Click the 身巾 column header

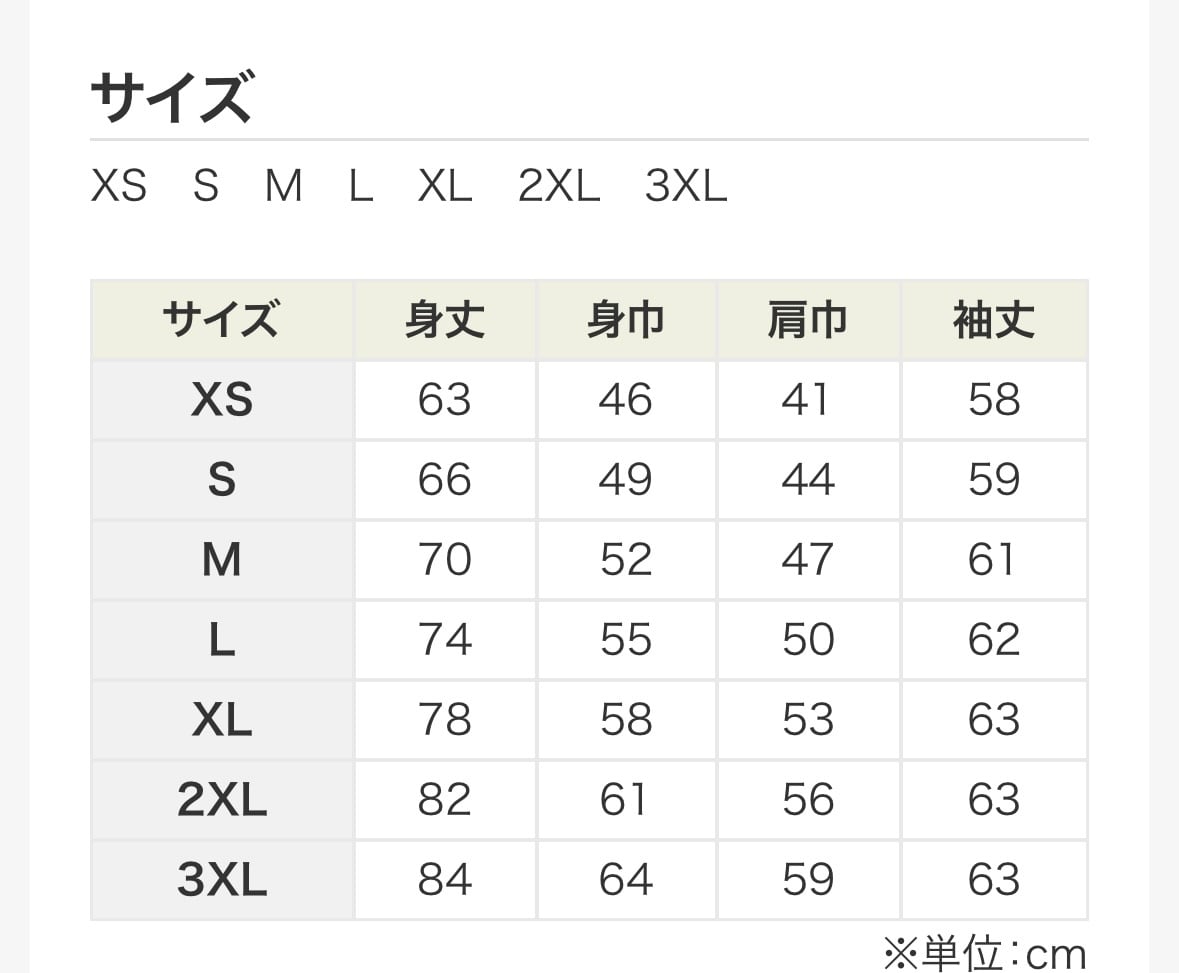(626, 321)
